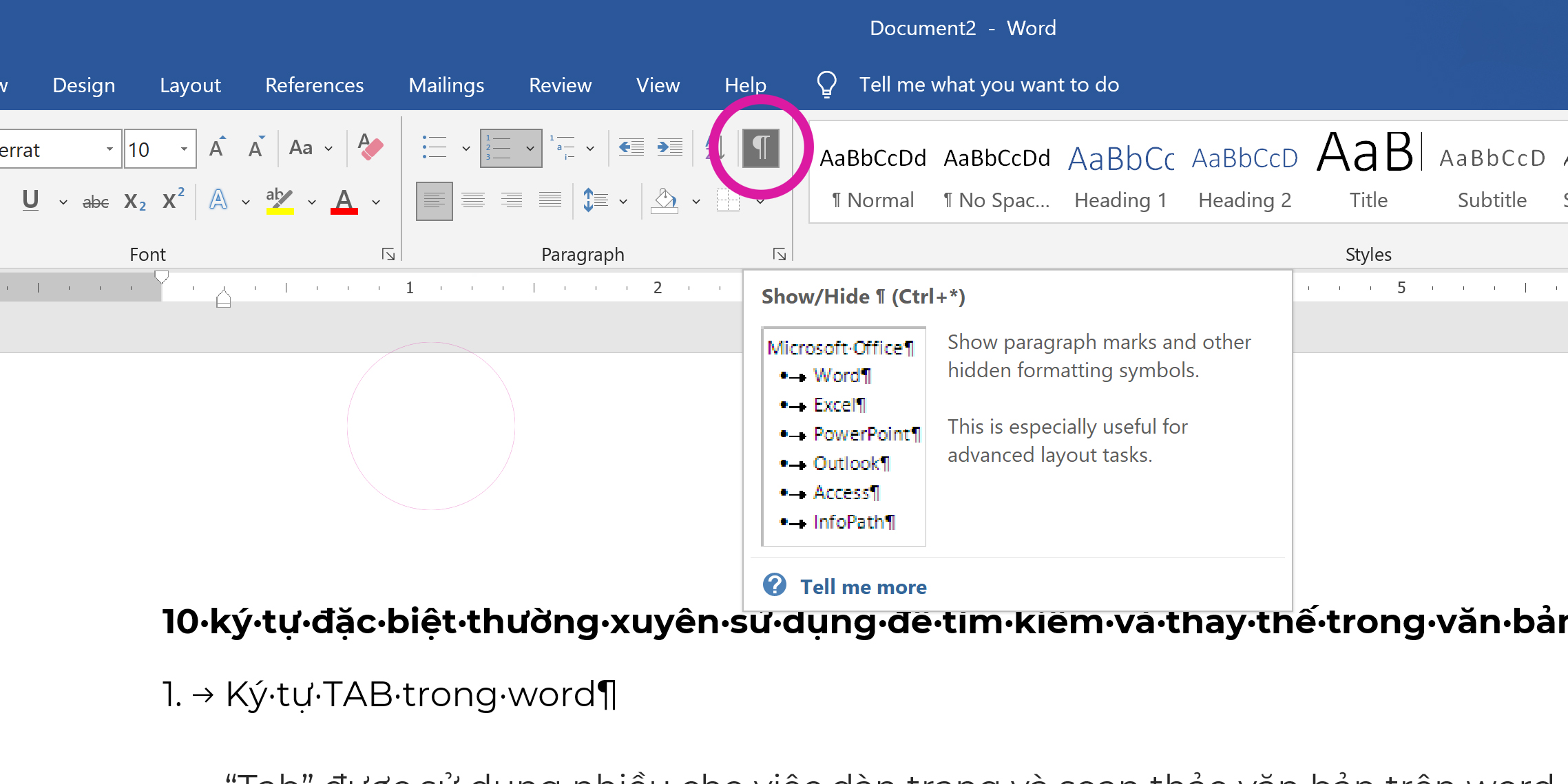The image size is (1568, 784).
Task: Toggle the numbered list button
Action: pos(499,147)
